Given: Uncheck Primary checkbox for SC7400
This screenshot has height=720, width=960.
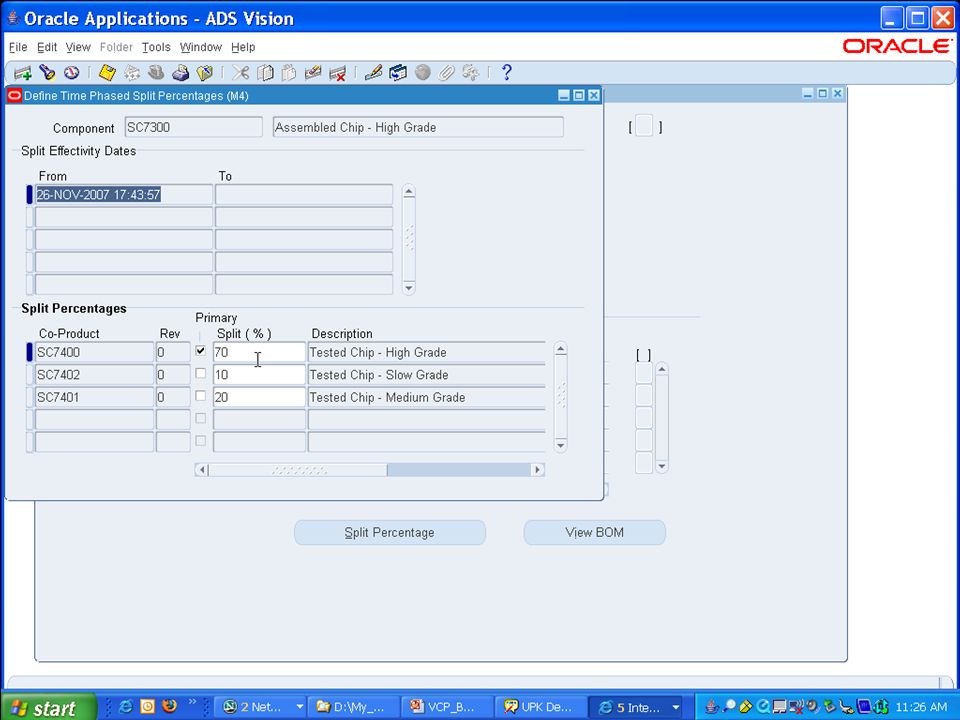Looking at the screenshot, I should click(200, 351).
